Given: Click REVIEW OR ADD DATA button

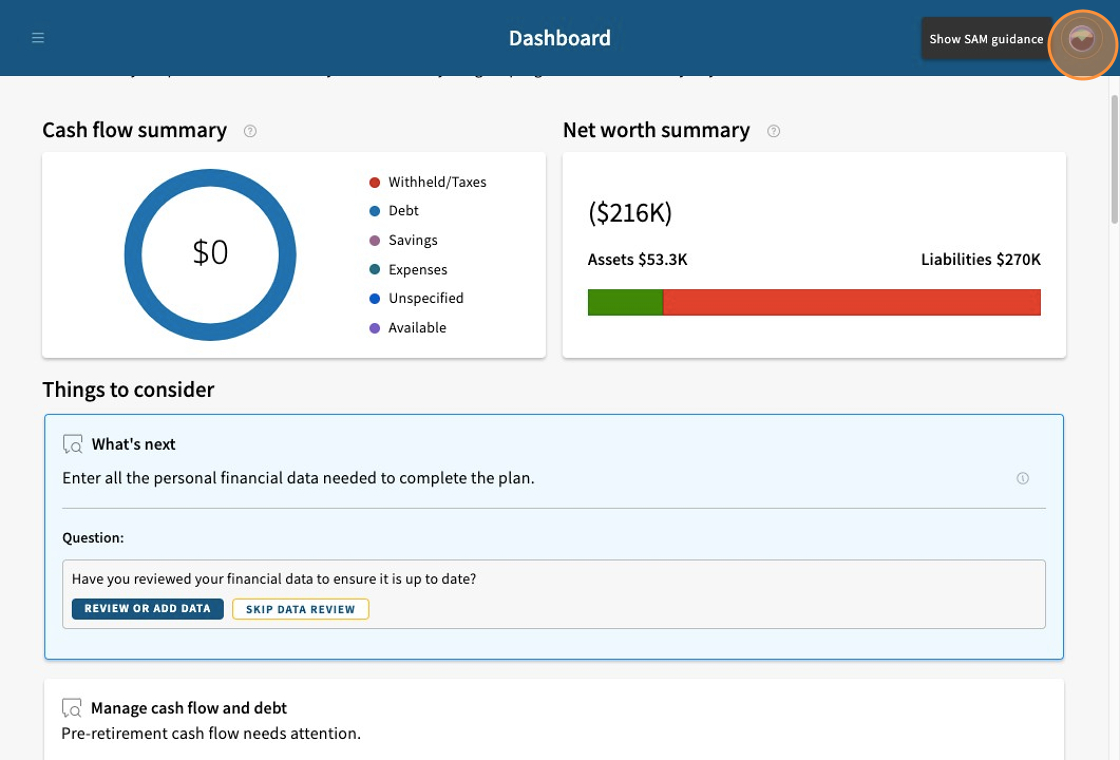Looking at the screenshot, I should (x=148, y=609).
